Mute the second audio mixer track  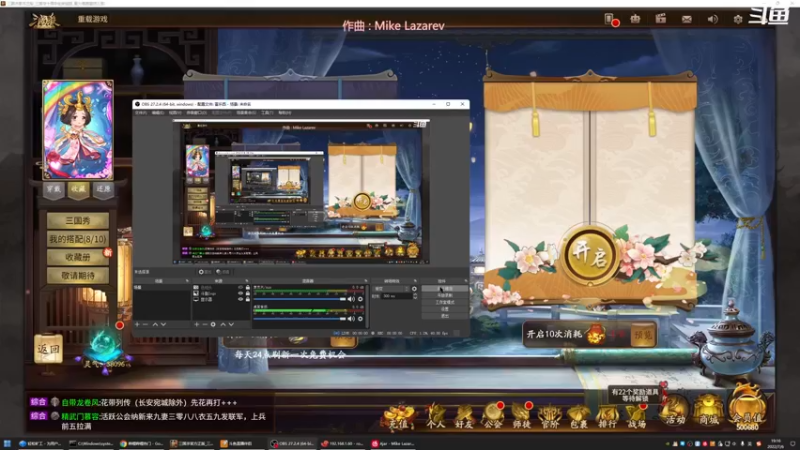coord(352,318)
